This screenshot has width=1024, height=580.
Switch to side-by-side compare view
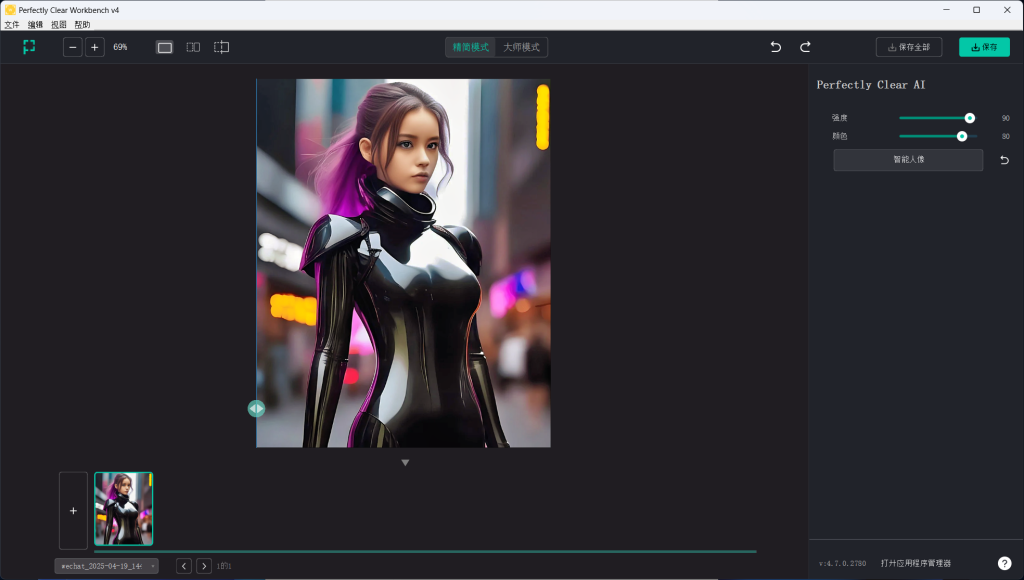[x=193, y=47]
